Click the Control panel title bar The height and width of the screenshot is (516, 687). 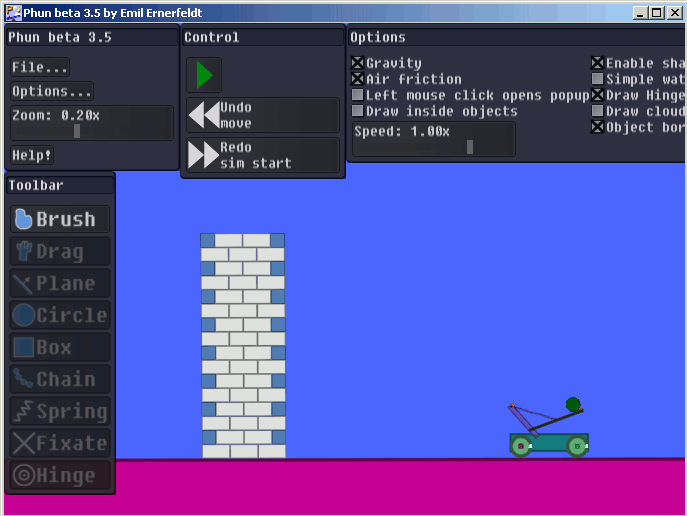pyautogui.click(x=263, y=37)
